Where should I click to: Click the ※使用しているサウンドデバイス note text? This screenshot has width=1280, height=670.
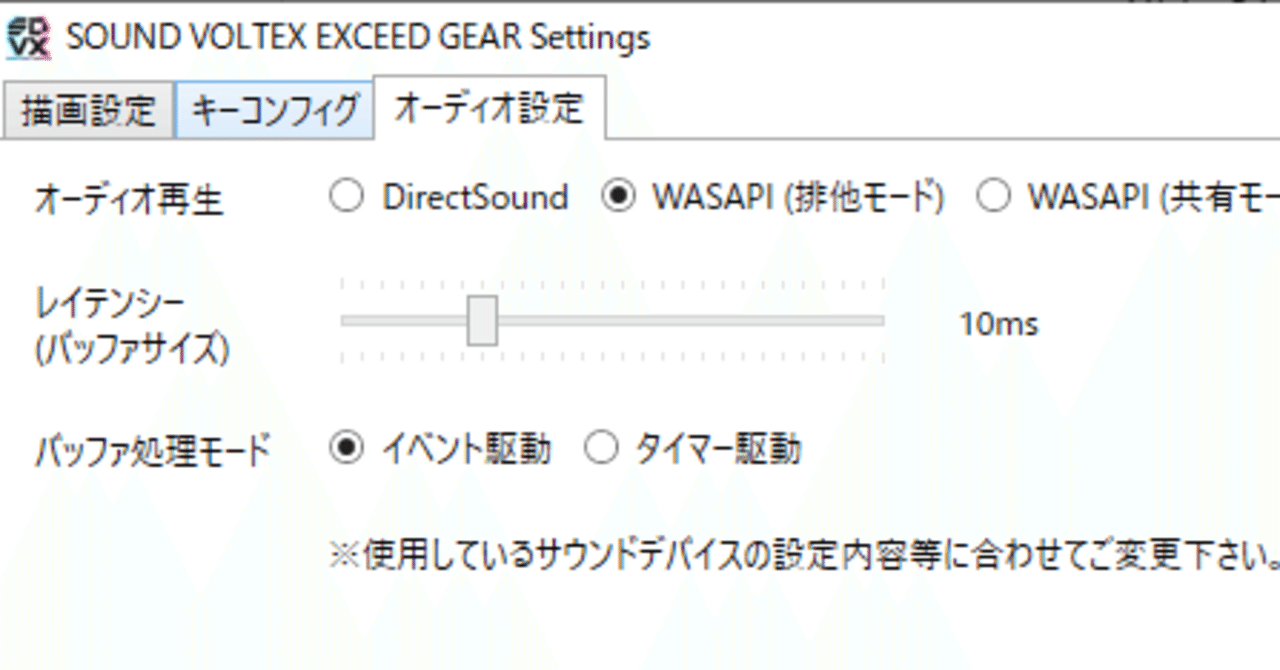[804, 554]
